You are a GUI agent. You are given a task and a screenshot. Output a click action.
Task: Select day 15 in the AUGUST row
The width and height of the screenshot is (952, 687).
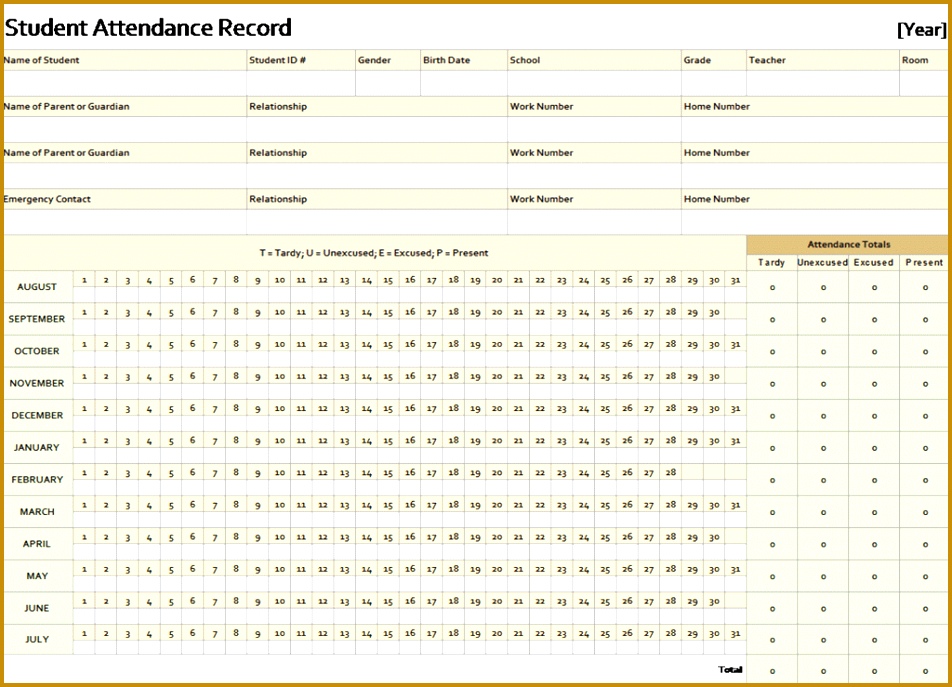pyautogui.click(x=388, y=281)
